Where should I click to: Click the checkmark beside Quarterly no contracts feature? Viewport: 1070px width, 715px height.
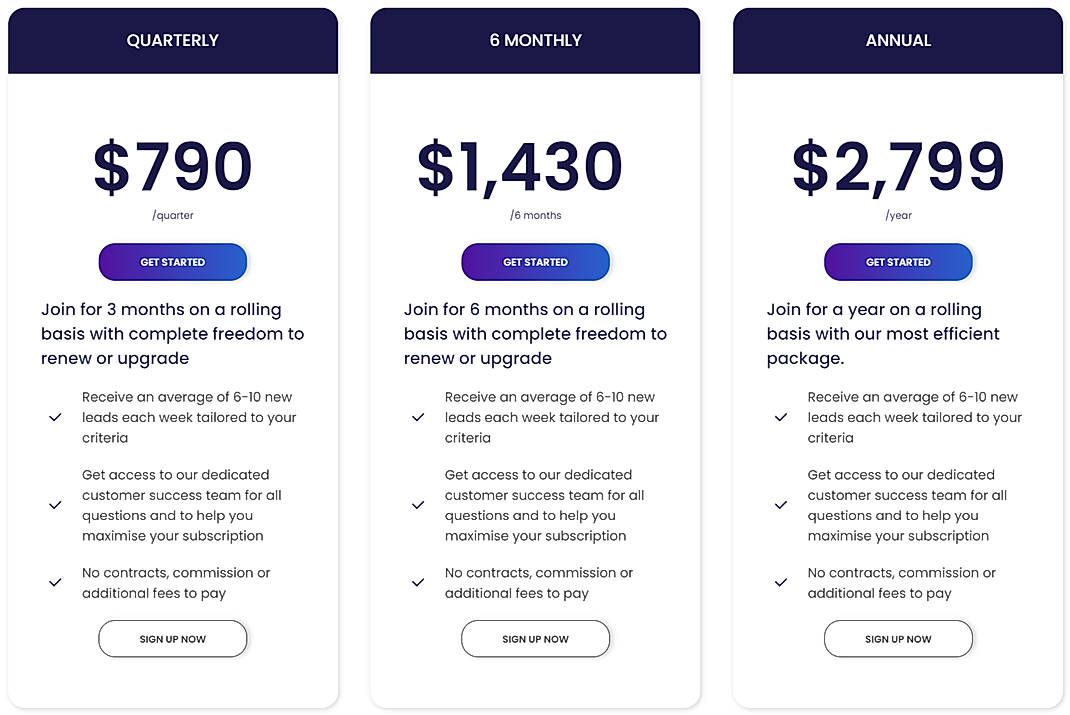tap(55, 583)
